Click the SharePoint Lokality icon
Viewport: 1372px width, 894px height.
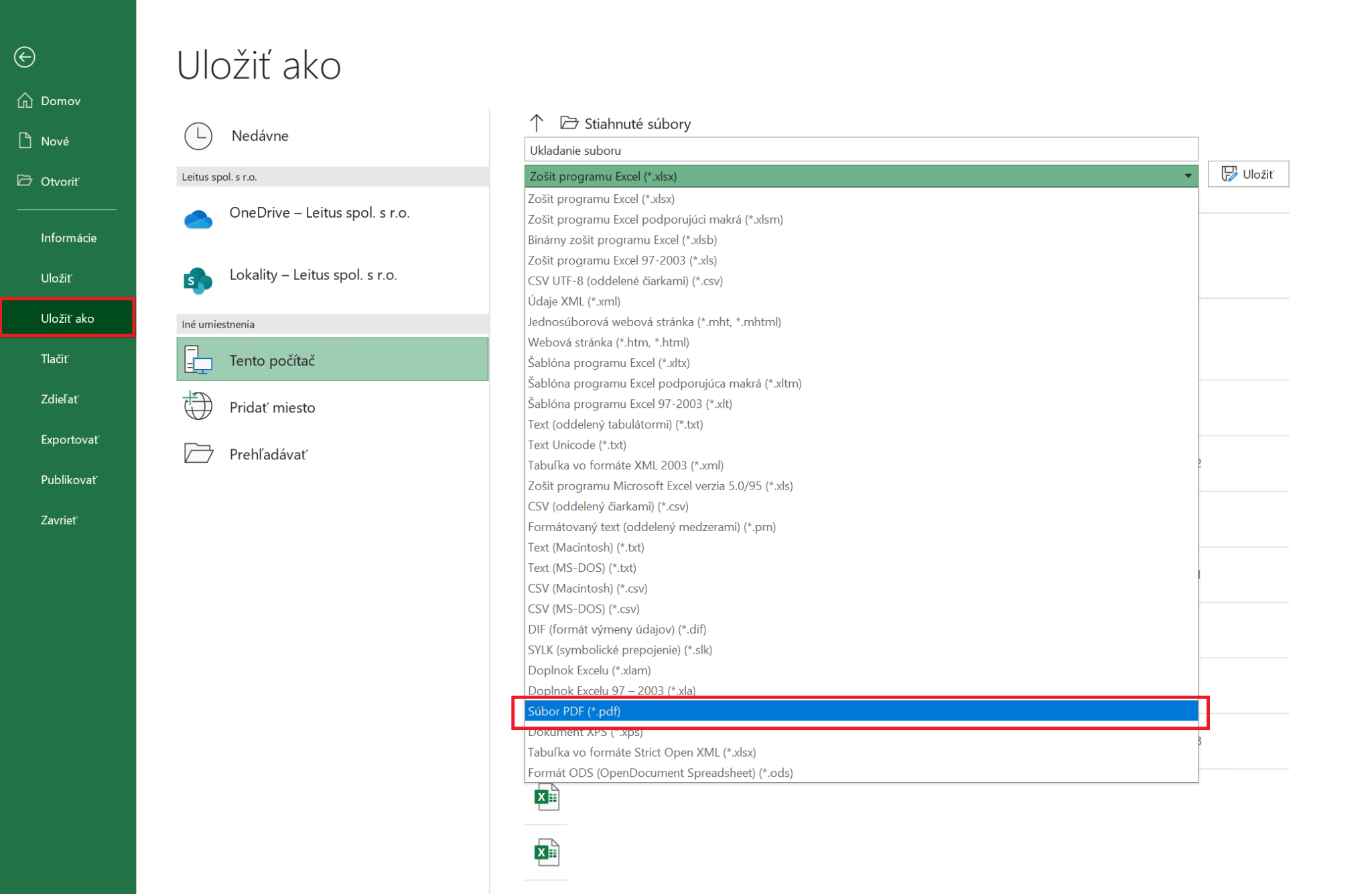tap(198, 280)
